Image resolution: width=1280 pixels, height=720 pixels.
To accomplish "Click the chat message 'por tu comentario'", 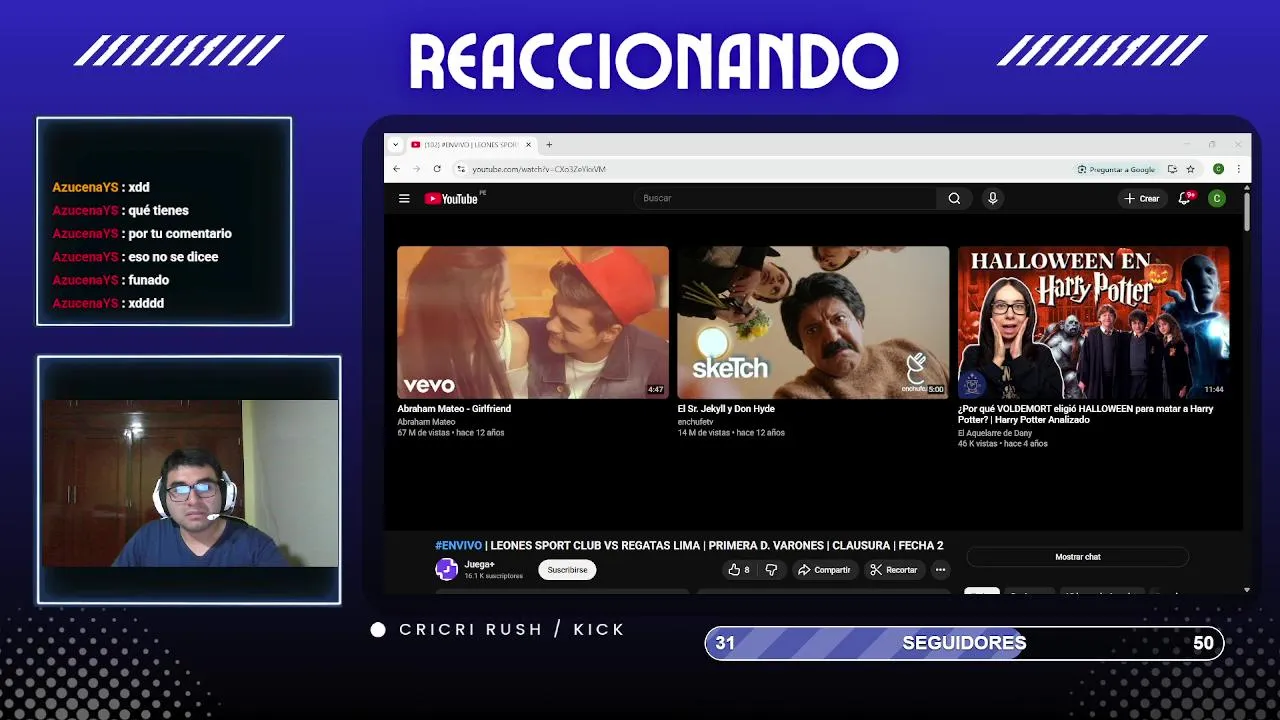I will tap(180, 233).
